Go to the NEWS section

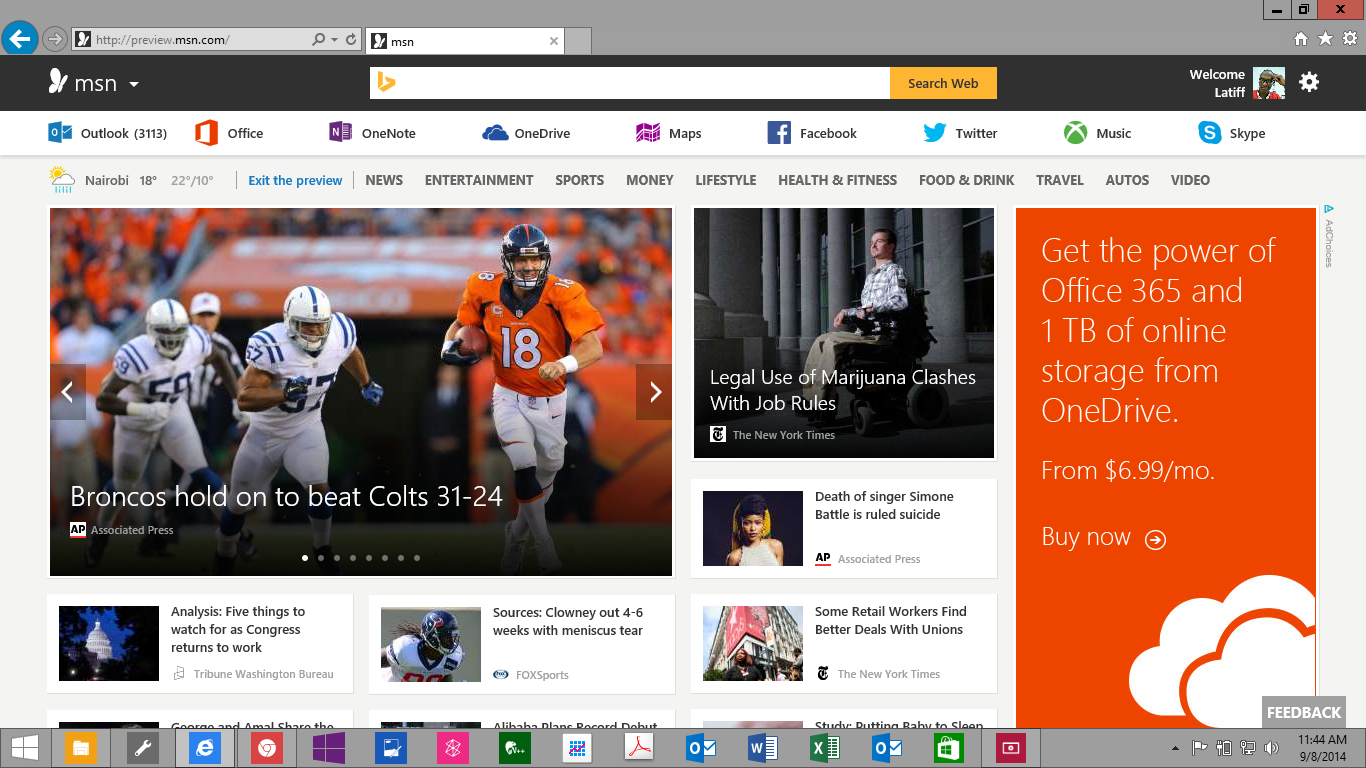point(384,180)
